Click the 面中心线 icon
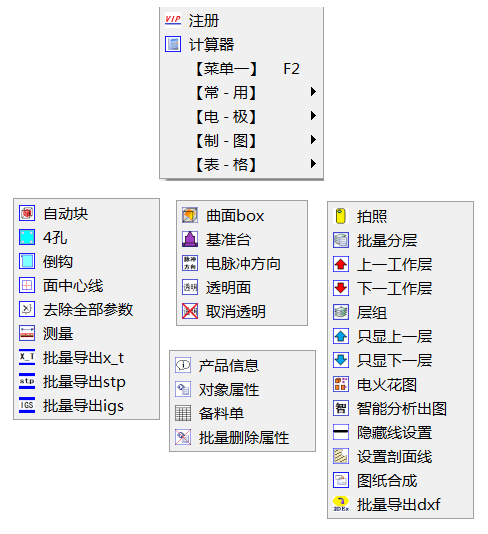Viewport: 488px width, 534px height. tap(27, 285)
